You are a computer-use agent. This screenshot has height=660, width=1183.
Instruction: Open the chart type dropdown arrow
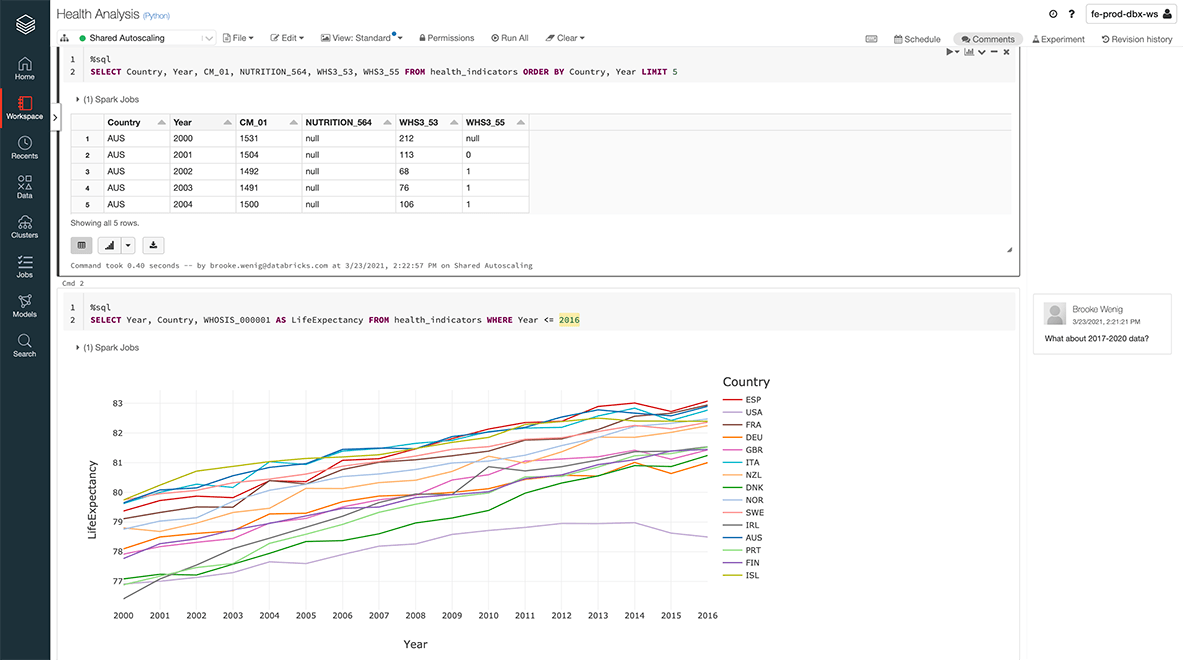tap(128, 245)
